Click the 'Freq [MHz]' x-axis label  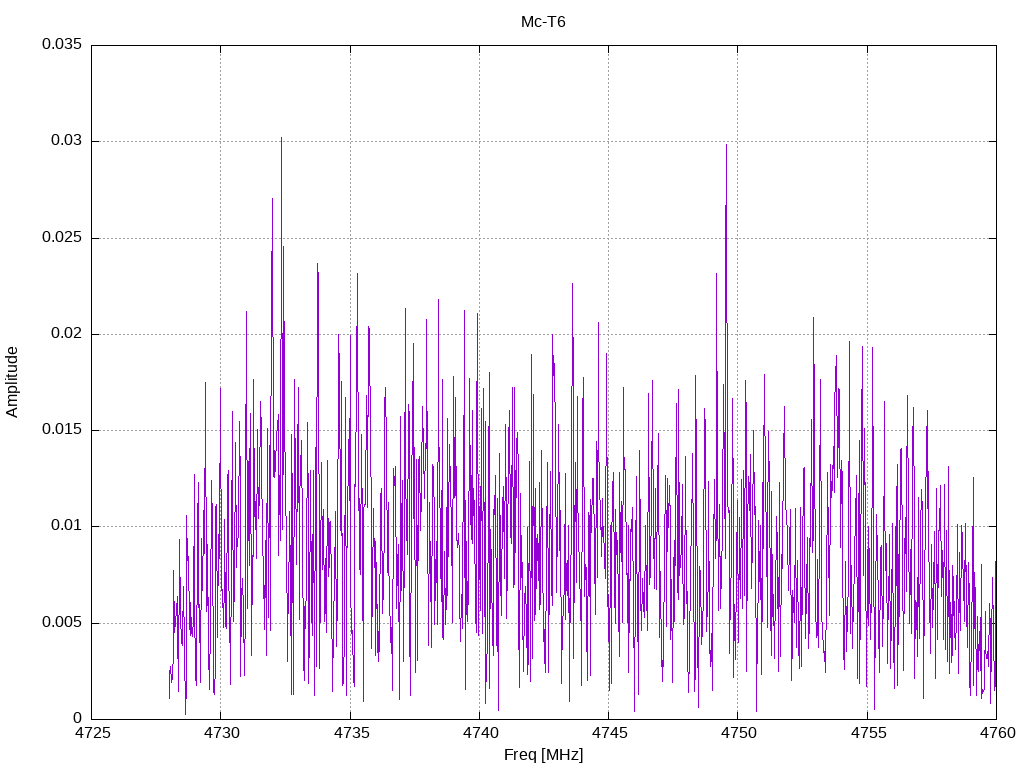click(543, 755)
